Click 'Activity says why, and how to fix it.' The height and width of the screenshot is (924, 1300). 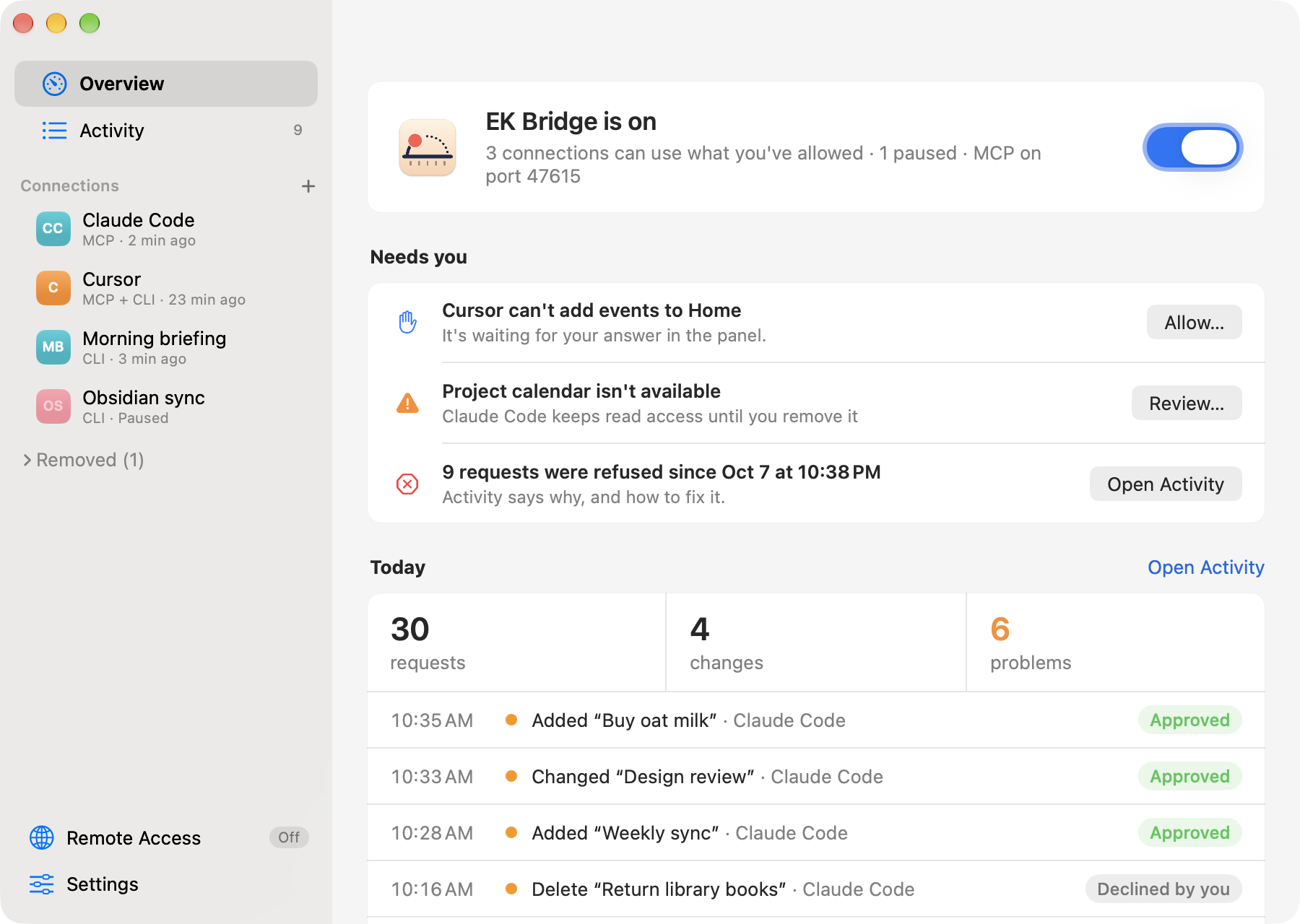pyautogui.click(x=584, y=497)
